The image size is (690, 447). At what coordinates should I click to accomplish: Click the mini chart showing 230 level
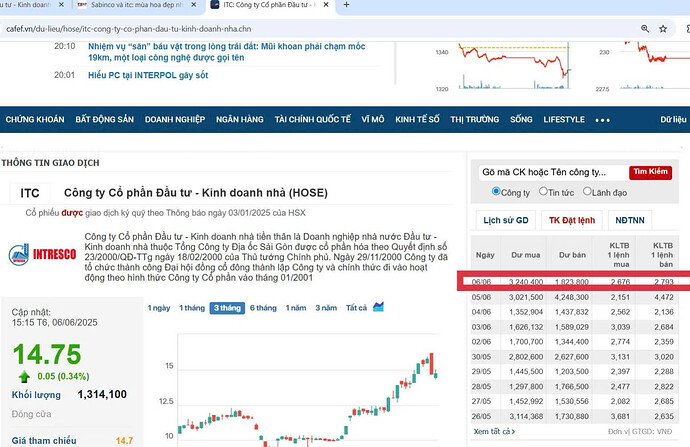(x=642, y=66)
